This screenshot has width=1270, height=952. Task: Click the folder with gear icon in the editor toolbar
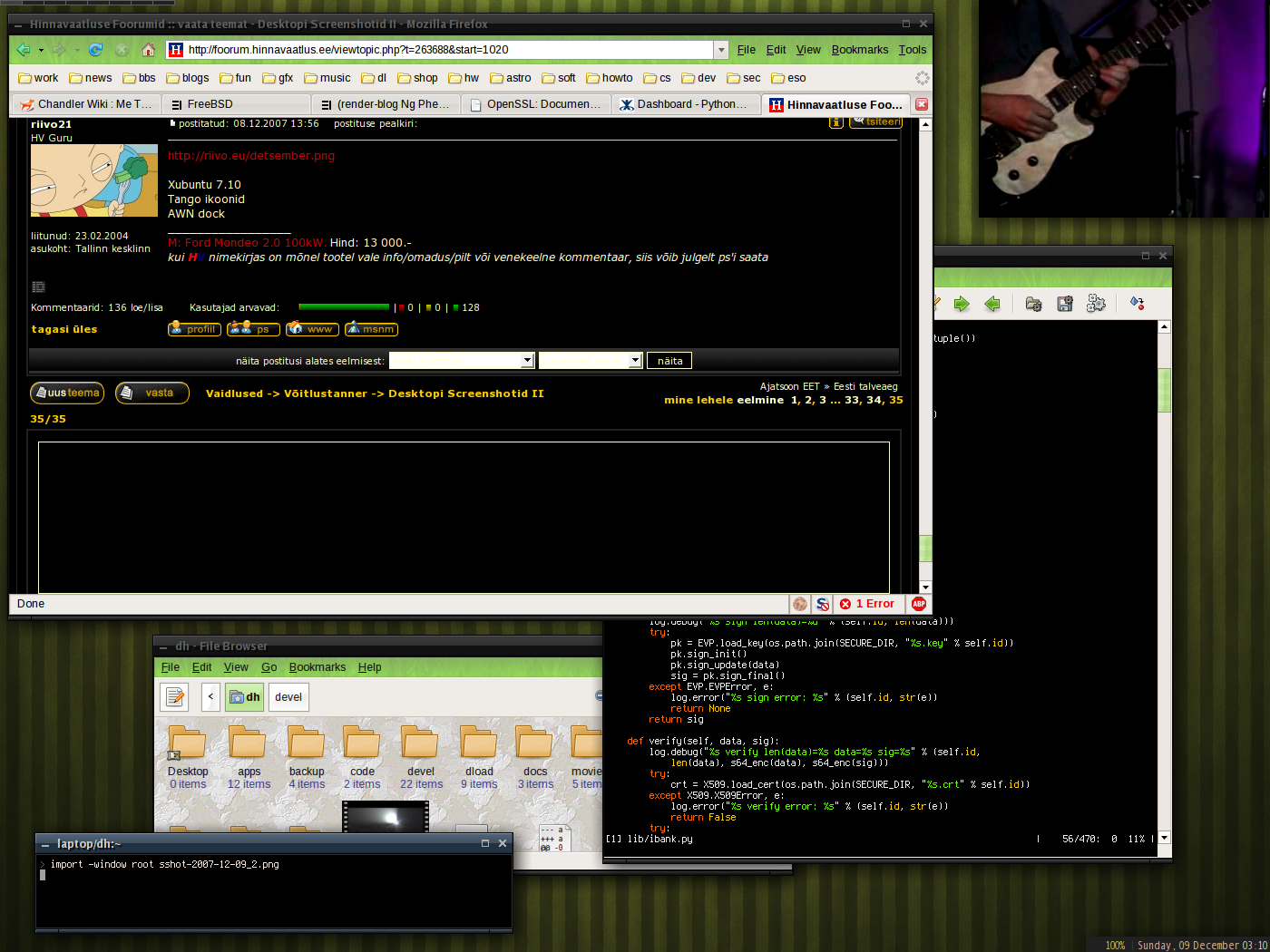click(1033, 304)
